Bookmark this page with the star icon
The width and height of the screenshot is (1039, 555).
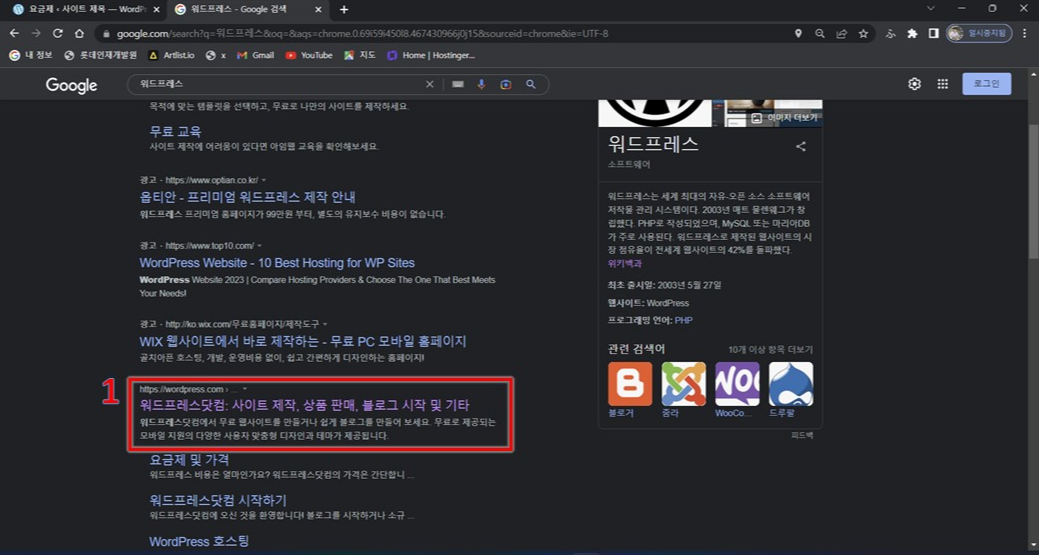click(863, 33)
